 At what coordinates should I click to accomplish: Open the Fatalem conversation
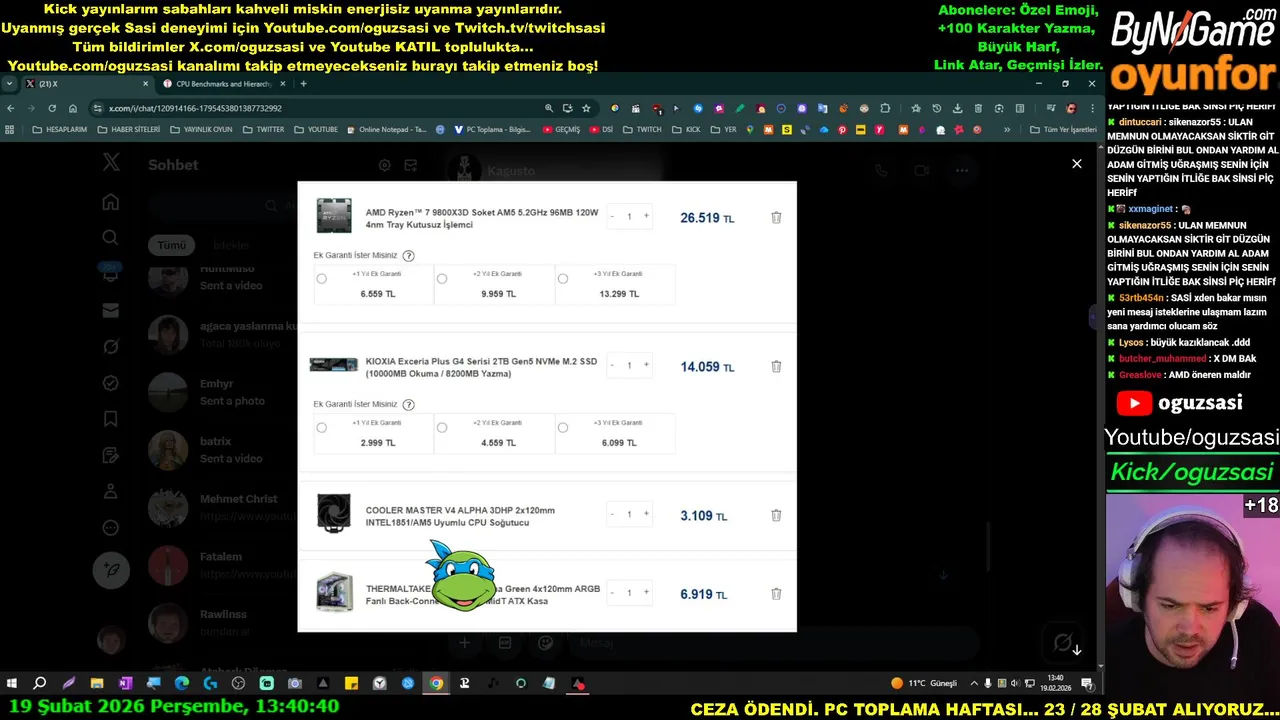coord(222,565)
